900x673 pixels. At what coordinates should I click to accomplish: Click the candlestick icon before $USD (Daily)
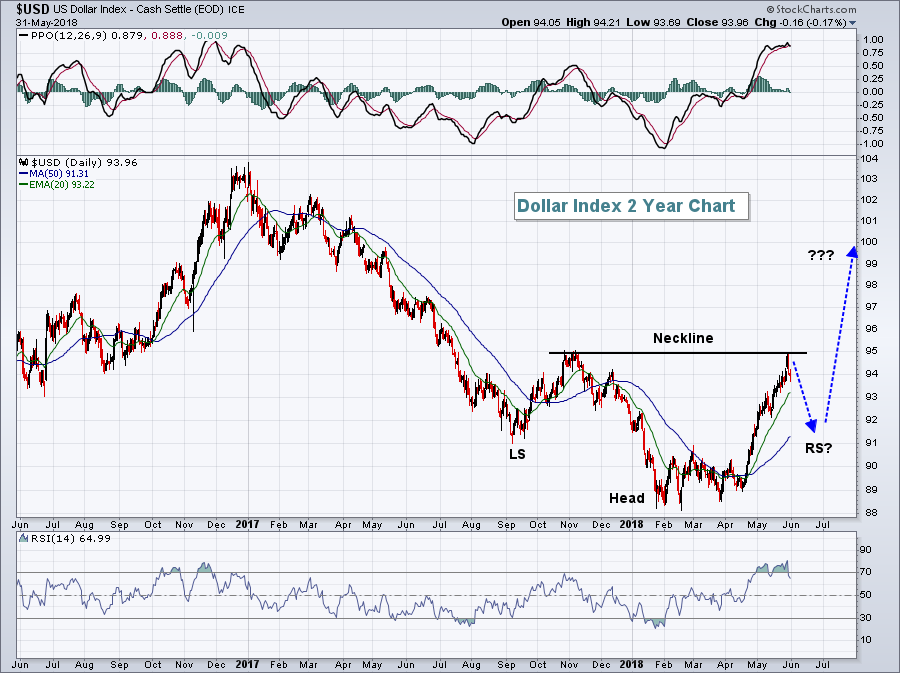pyautogui.click(x=24, y=162)
